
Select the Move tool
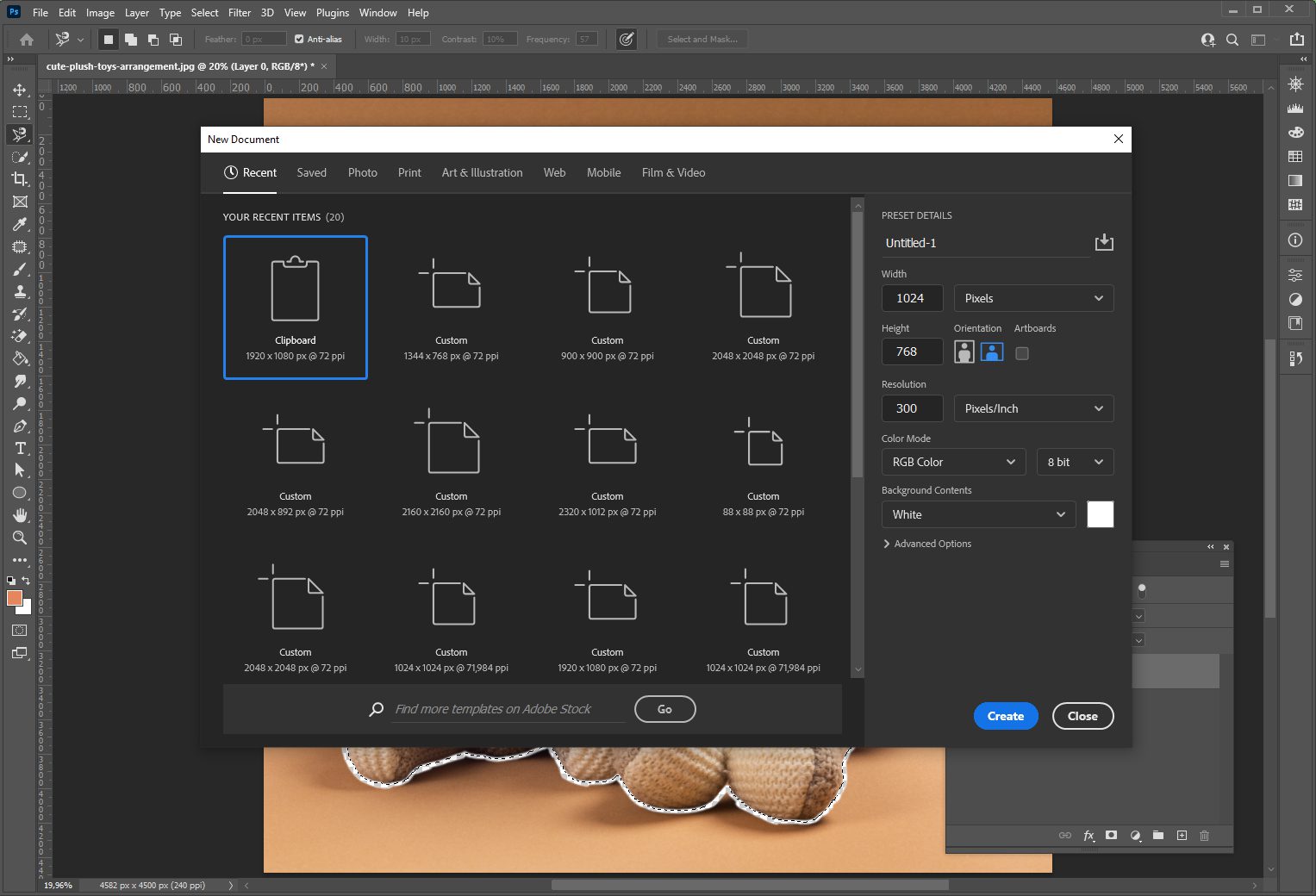coord(20,90)
